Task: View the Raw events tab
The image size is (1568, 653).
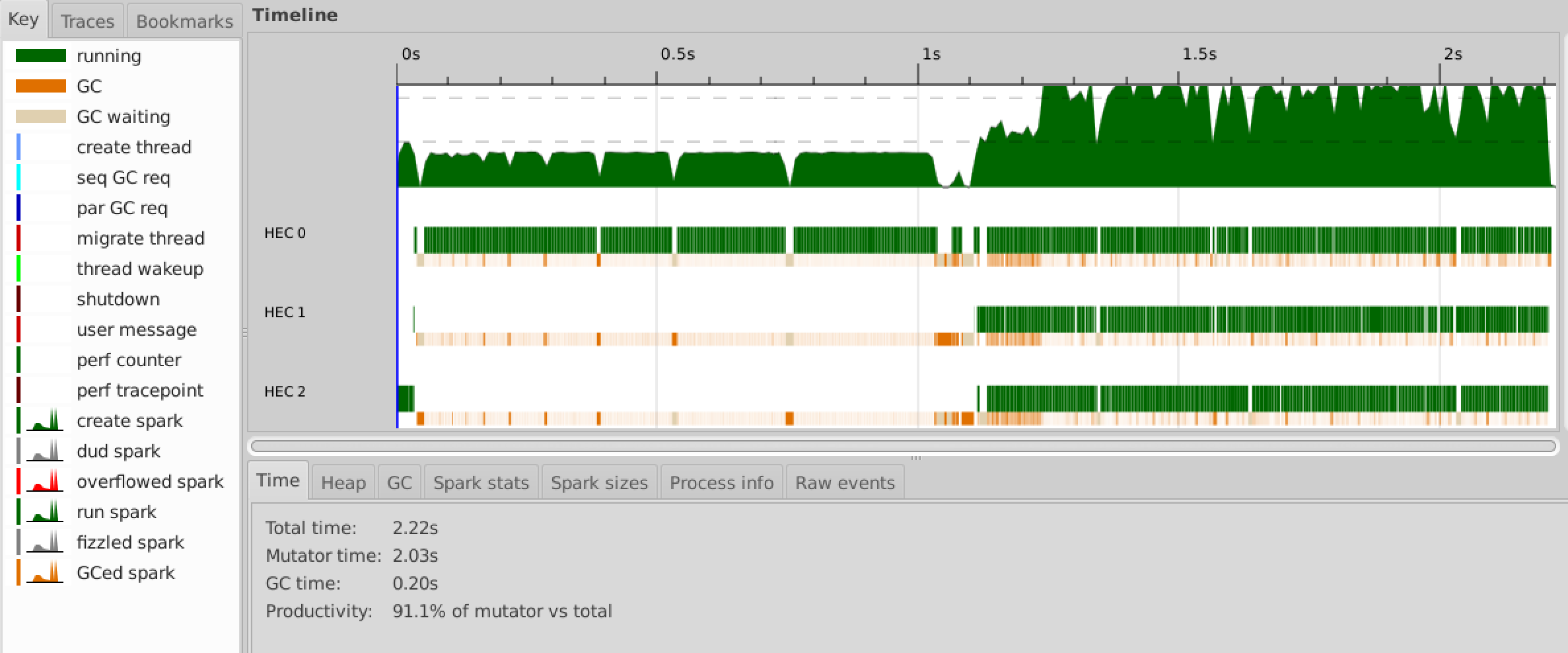Action: (845, 483)
